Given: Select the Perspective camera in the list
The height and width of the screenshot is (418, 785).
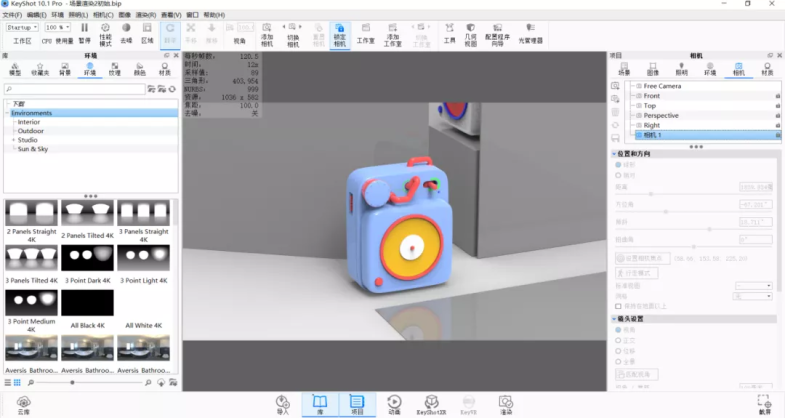Looking at the screenshot, I should pyautogui.click(x=661, y=115).
